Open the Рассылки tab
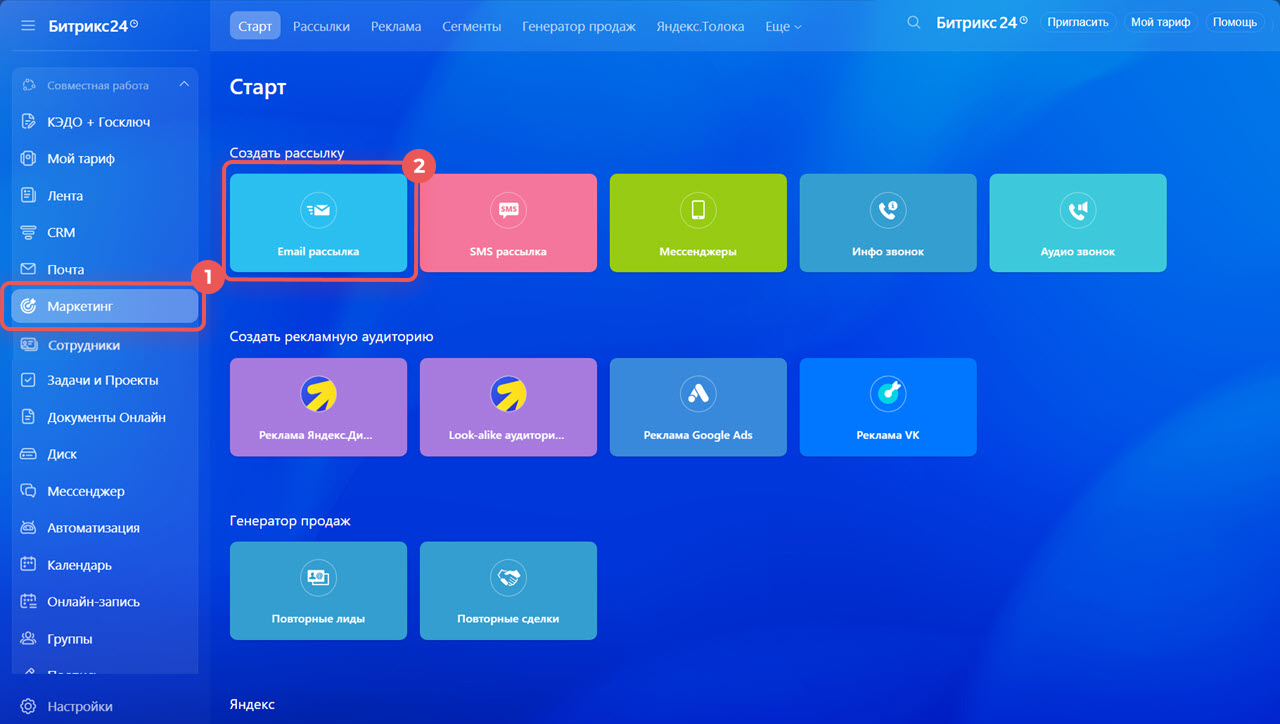 pos(321,27)
